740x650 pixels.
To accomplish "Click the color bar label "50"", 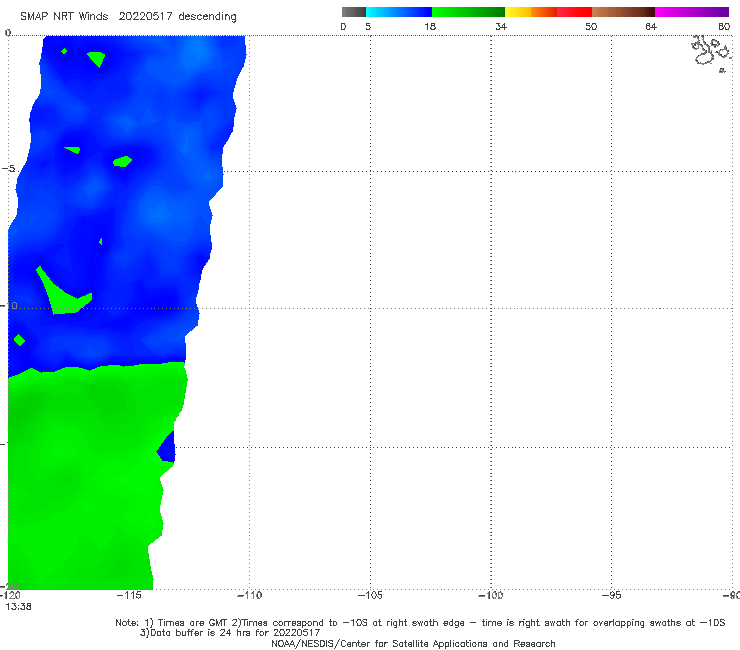I will tap(591, 27).
